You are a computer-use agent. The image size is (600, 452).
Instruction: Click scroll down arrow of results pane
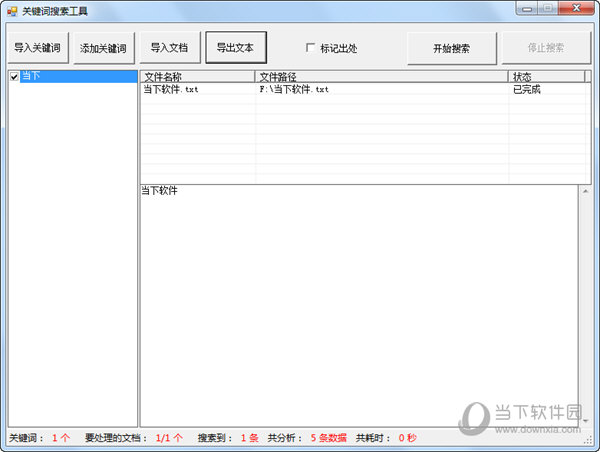click(x=585, y=421)
